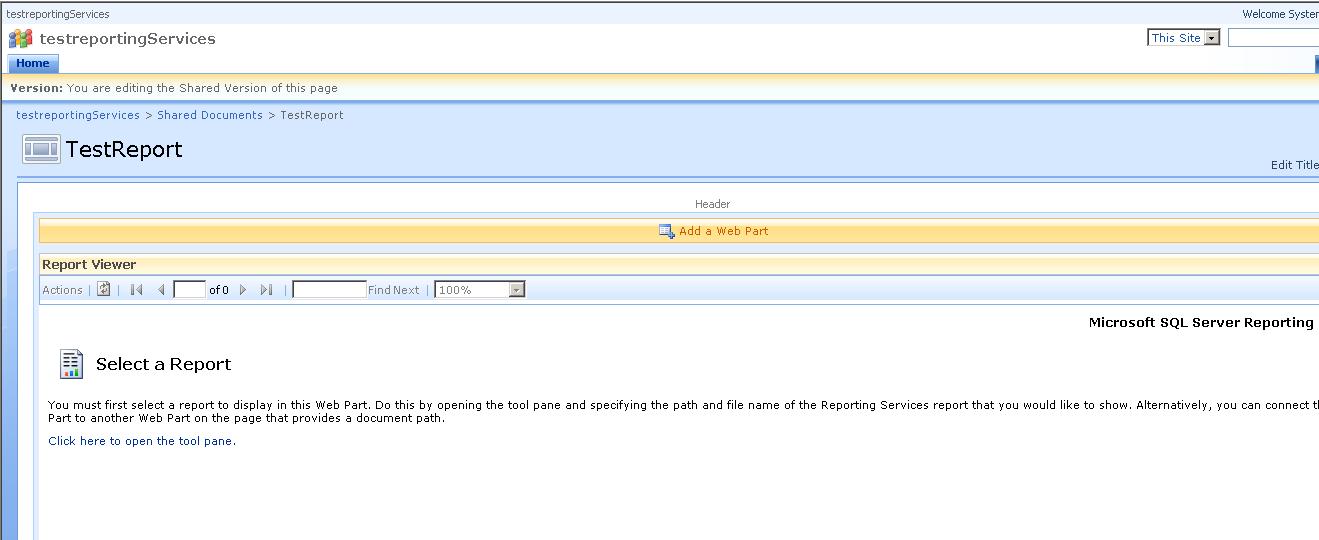Click the find text input field
Image resolution: width=1319 pixels, height=540 pixels.
329,290
